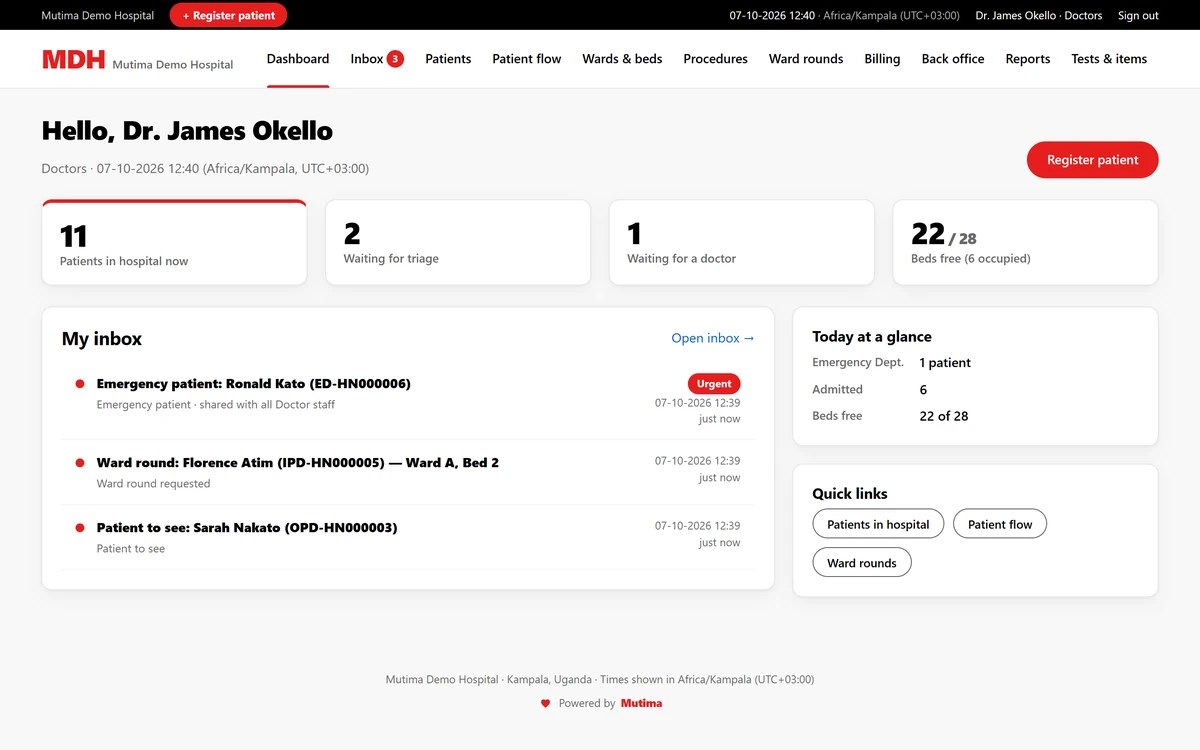Click Dr. James Okello · Doctors in top bar
Screen dimensions: 1200x750
point(1039,15)
